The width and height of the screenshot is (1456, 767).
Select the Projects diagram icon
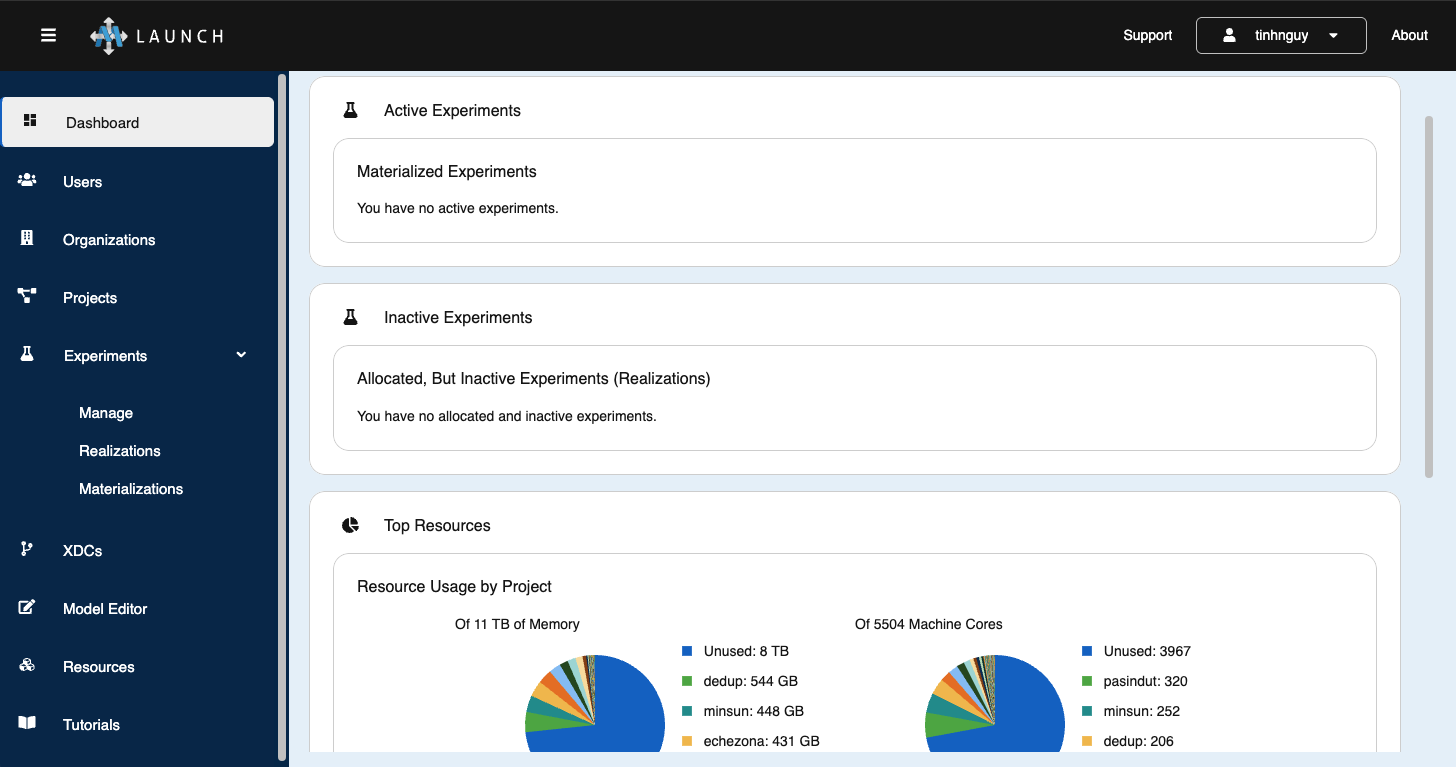(27, 297)
